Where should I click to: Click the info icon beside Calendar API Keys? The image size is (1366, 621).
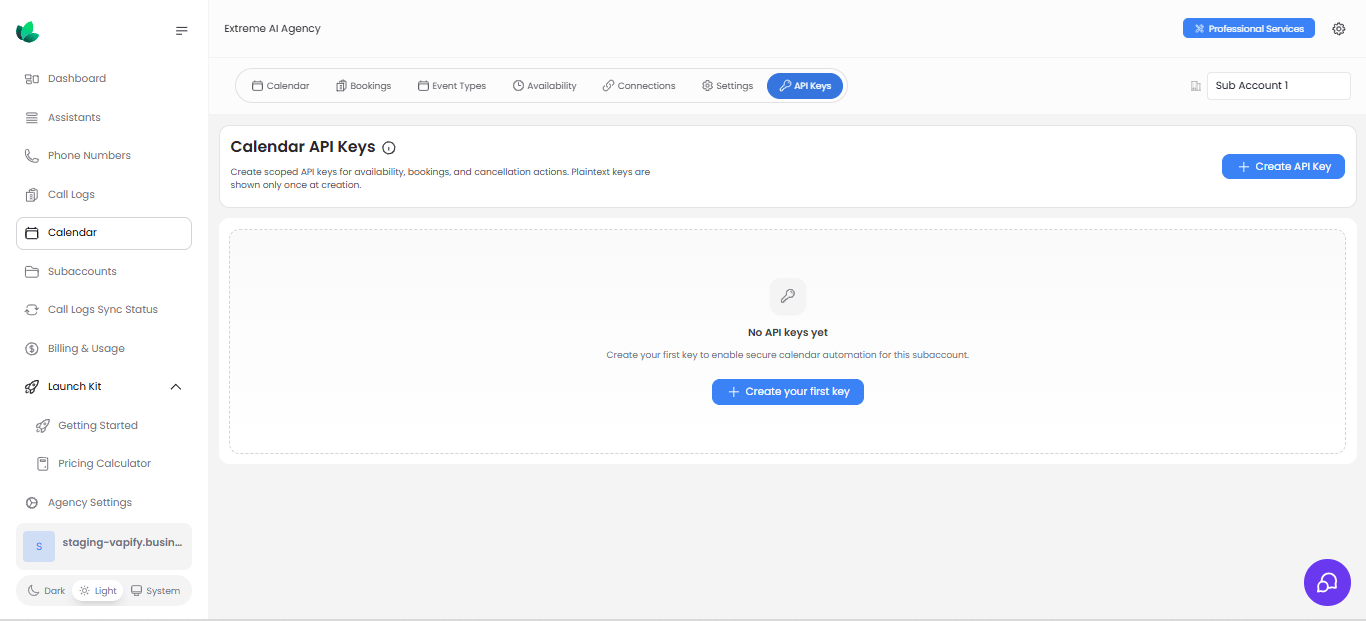coord(389,148)
